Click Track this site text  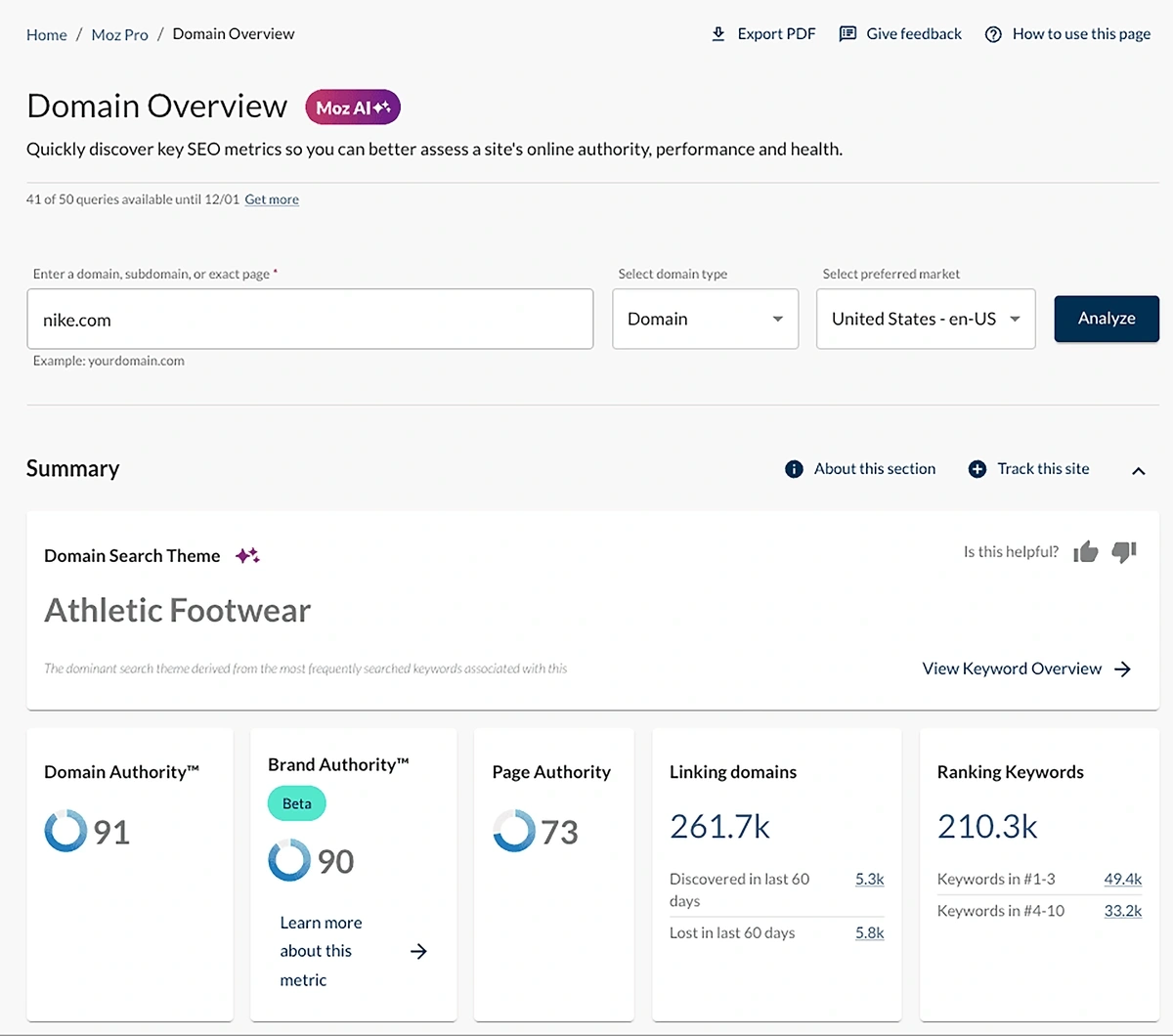click(1043, 469)
